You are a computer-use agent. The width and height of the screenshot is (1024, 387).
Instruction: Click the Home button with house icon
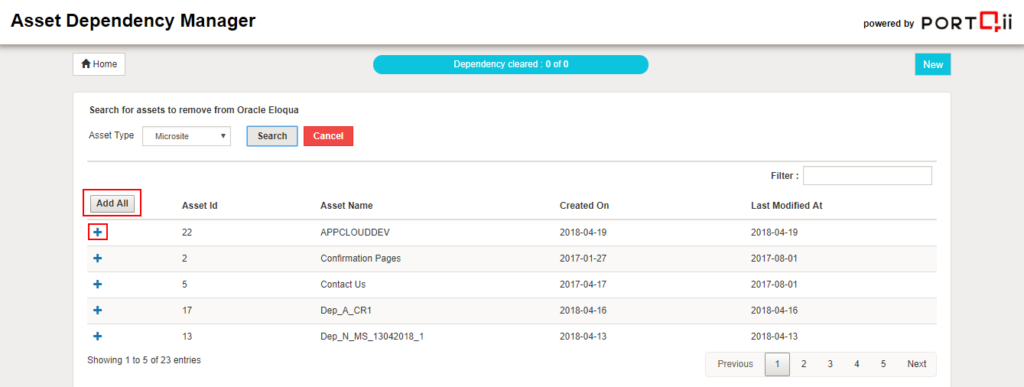tap(99, 65)
